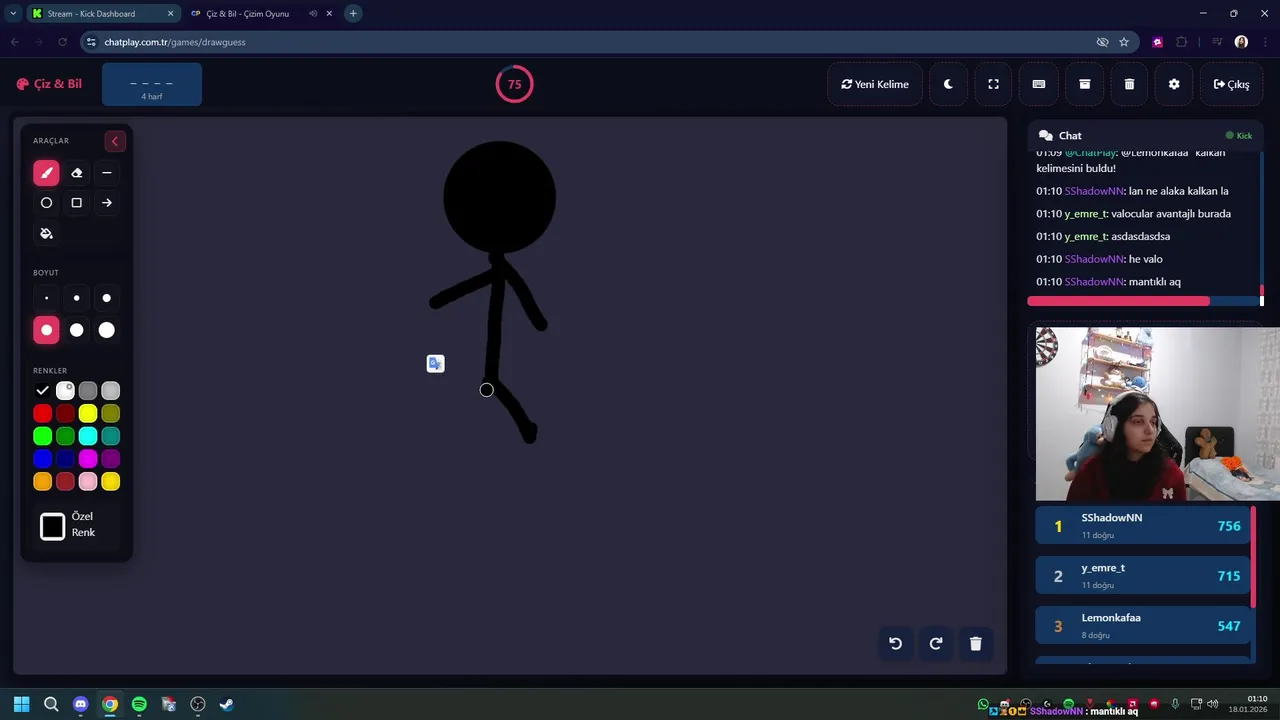Switch to Çiz & Bil - Çizim Oyunu tab
The width and height of the screenshot is (1280, 720).
tap(260, 14)
